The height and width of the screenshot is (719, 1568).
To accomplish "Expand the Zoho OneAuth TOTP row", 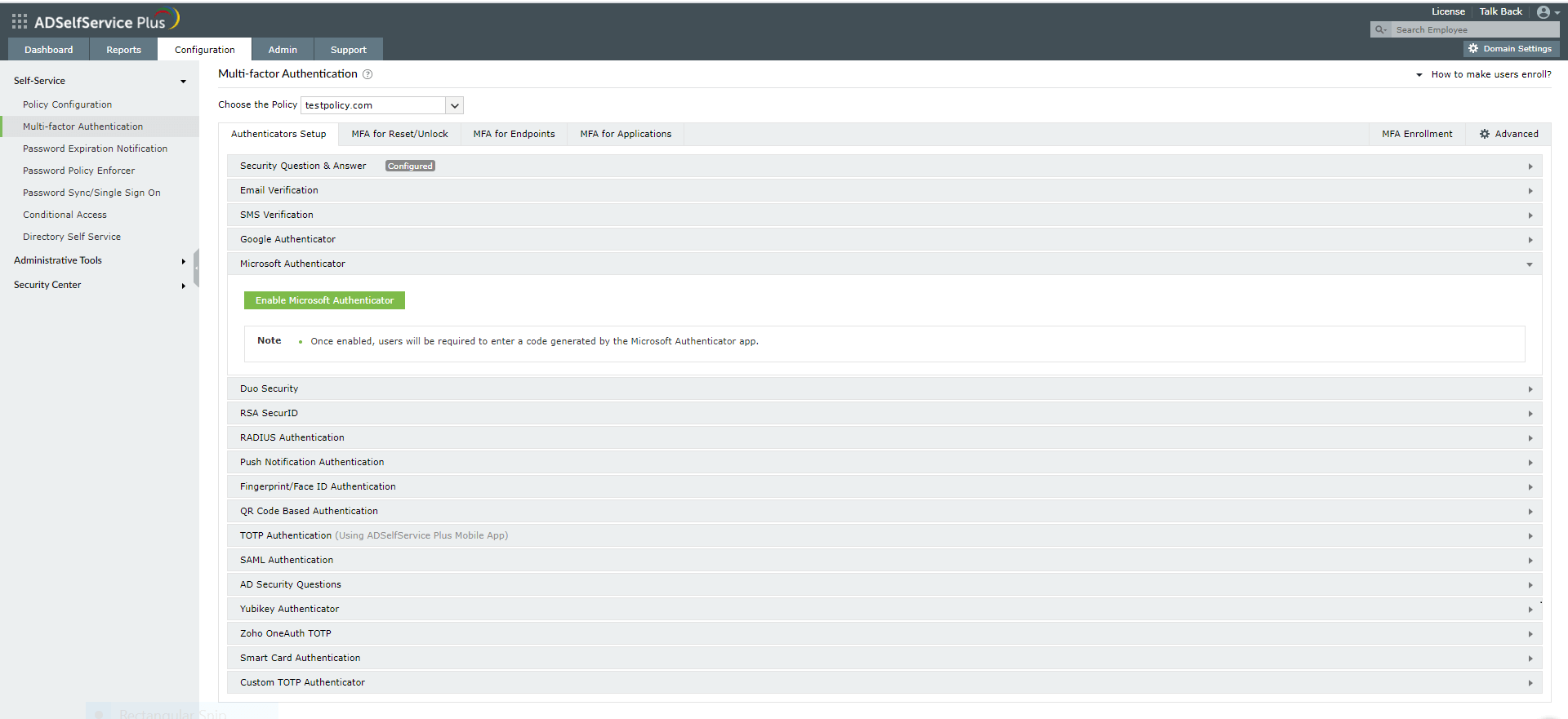I will tap(884, 634).
